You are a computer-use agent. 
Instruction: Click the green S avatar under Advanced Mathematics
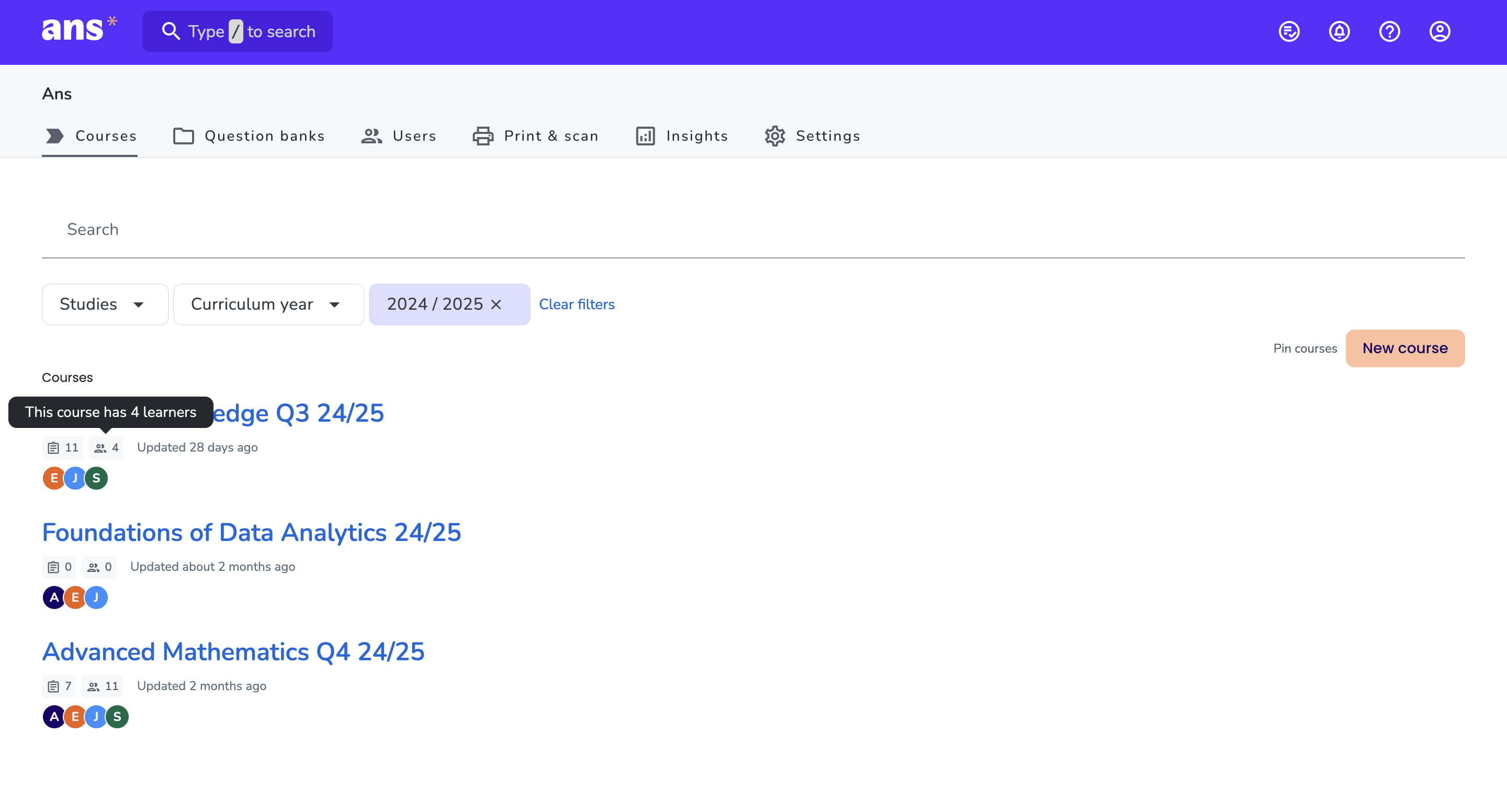pos(117,717)
